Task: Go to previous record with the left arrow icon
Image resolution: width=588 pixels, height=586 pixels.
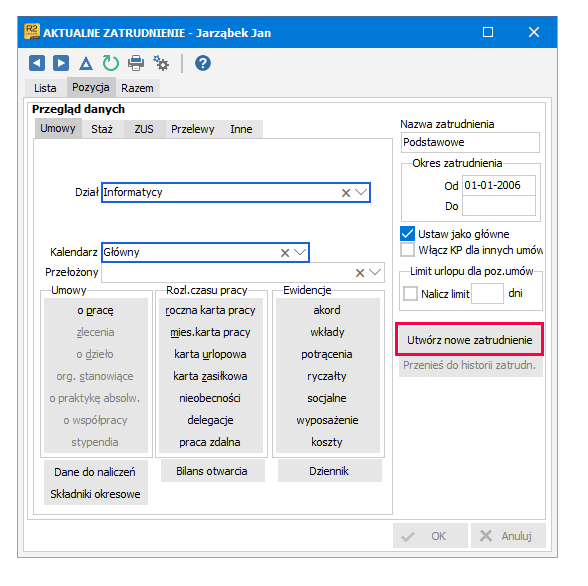Action: coord(37,63)
